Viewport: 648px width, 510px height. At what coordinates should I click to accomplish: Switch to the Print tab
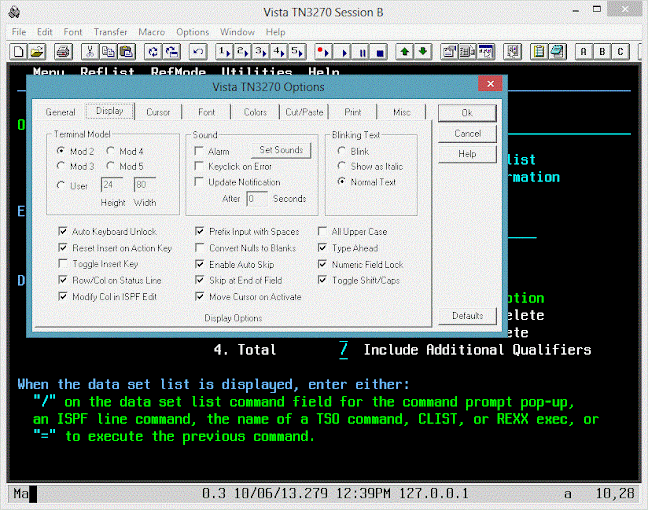pos(353,112)
